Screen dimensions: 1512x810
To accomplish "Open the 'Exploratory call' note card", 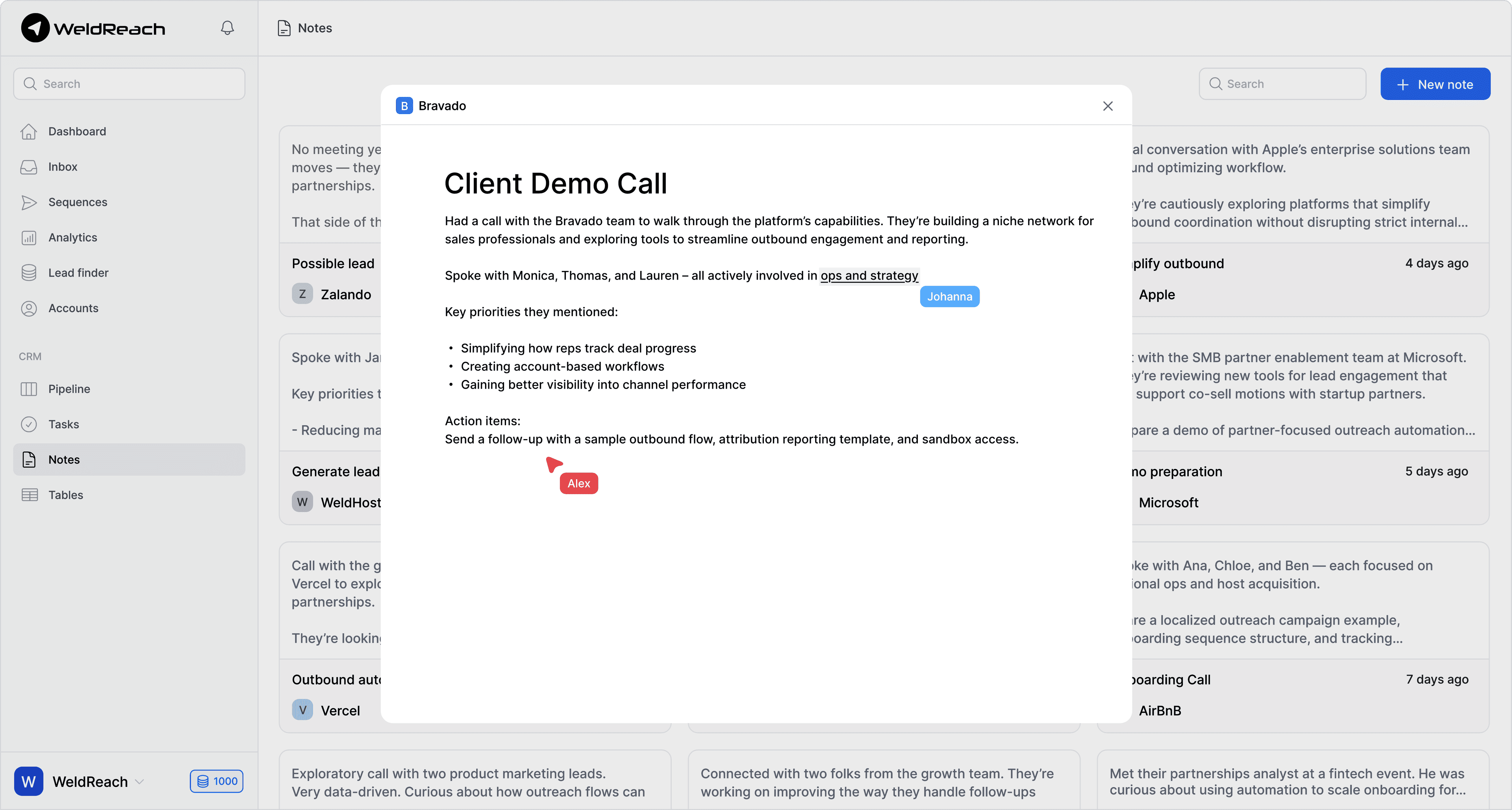I will [475, 780].
